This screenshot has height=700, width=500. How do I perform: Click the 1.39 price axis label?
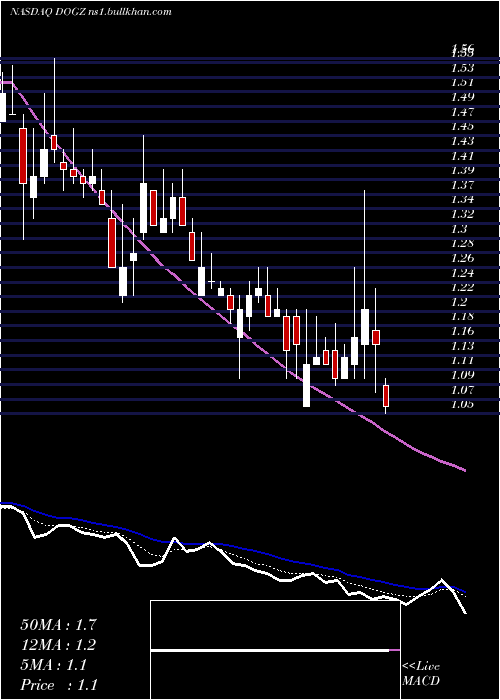coord(462,170)
